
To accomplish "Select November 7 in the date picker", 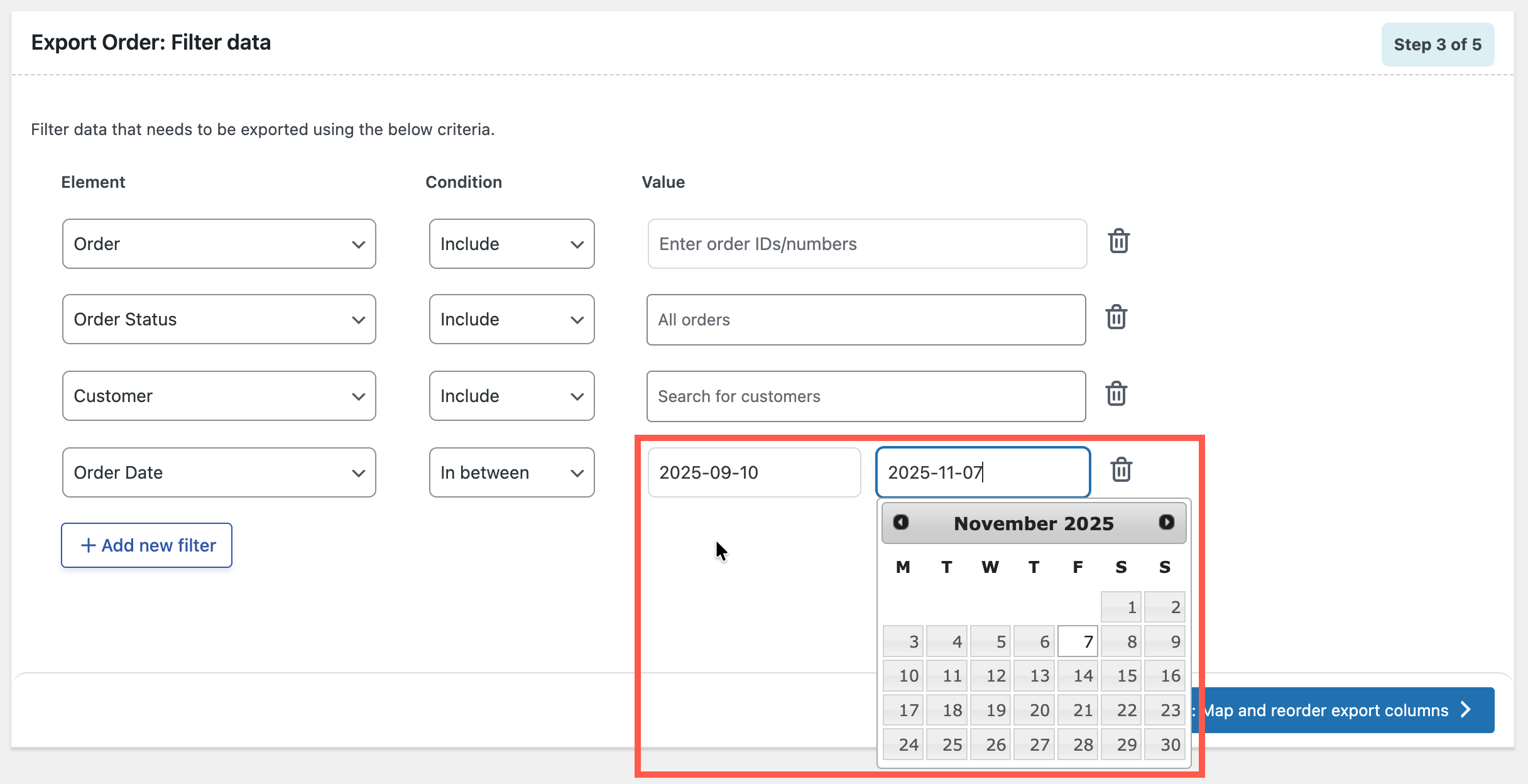I will [1077, 641].
